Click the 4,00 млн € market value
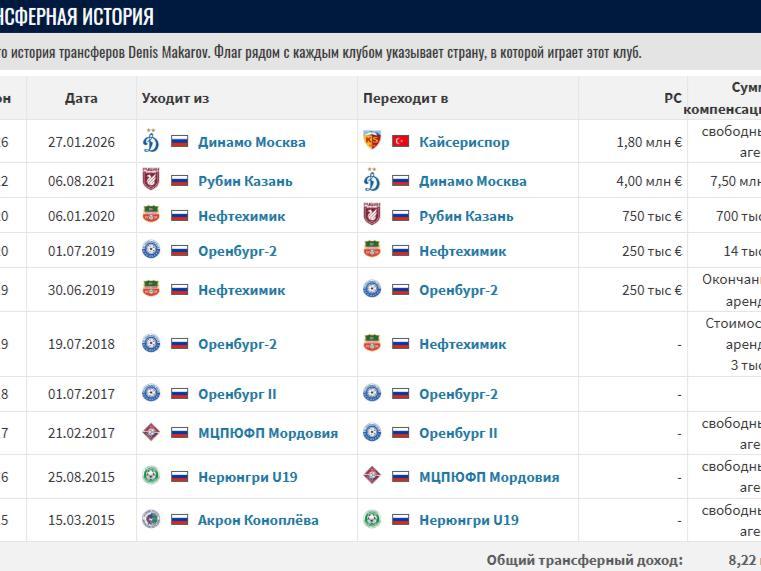Image resolution: width=761 pixels, height=571 pixels. click(649, 181)
